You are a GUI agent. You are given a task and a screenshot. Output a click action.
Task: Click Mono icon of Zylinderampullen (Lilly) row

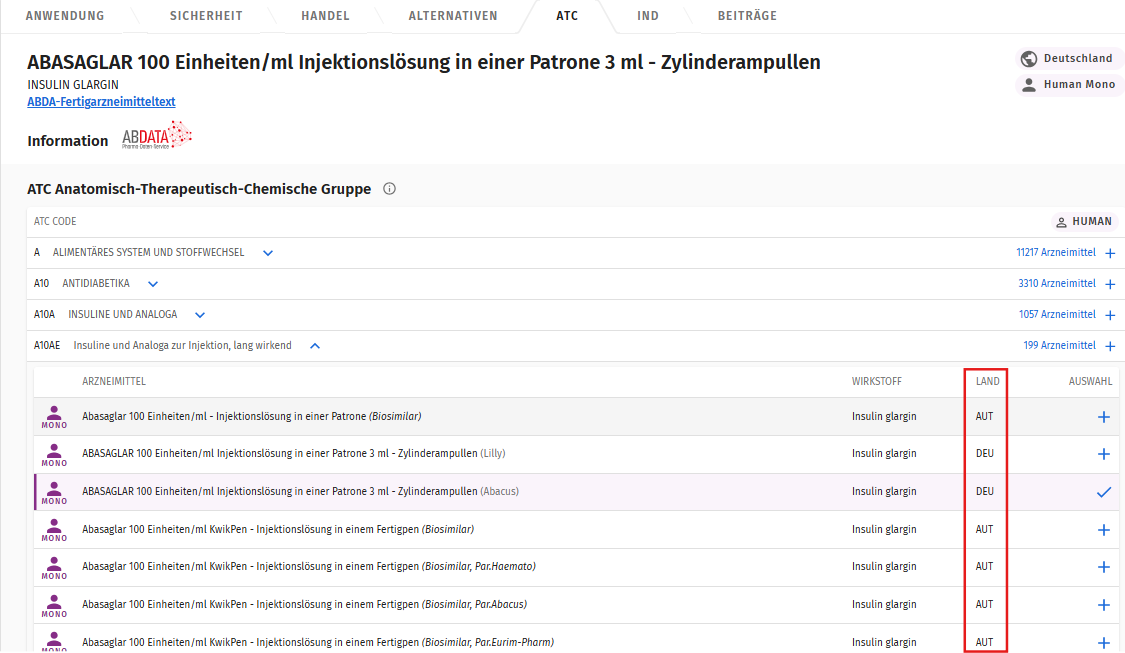(54, 455)
